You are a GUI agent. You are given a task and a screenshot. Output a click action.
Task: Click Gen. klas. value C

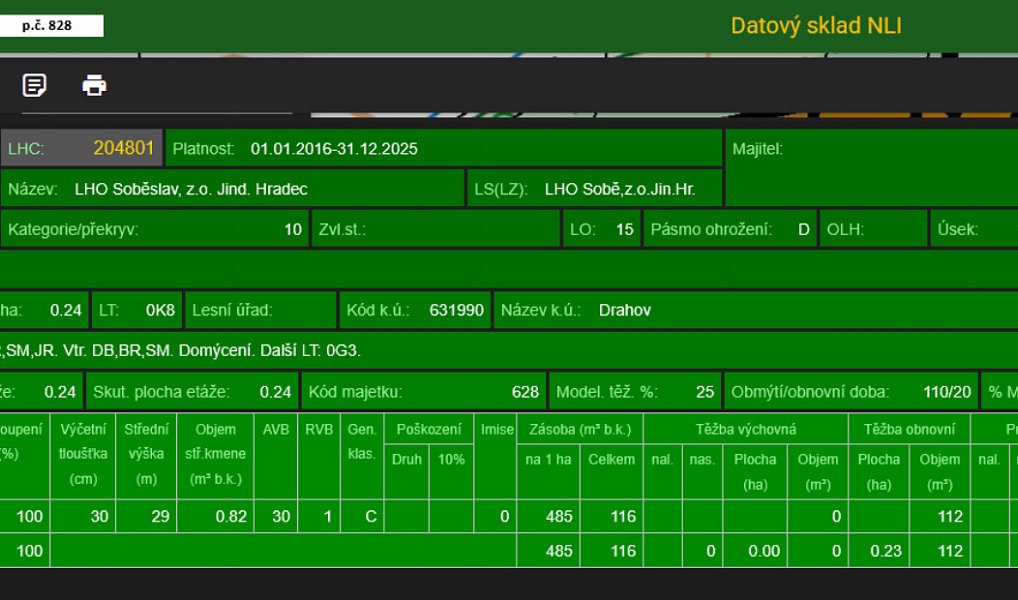pyautogui.click(x=371, y=516)
